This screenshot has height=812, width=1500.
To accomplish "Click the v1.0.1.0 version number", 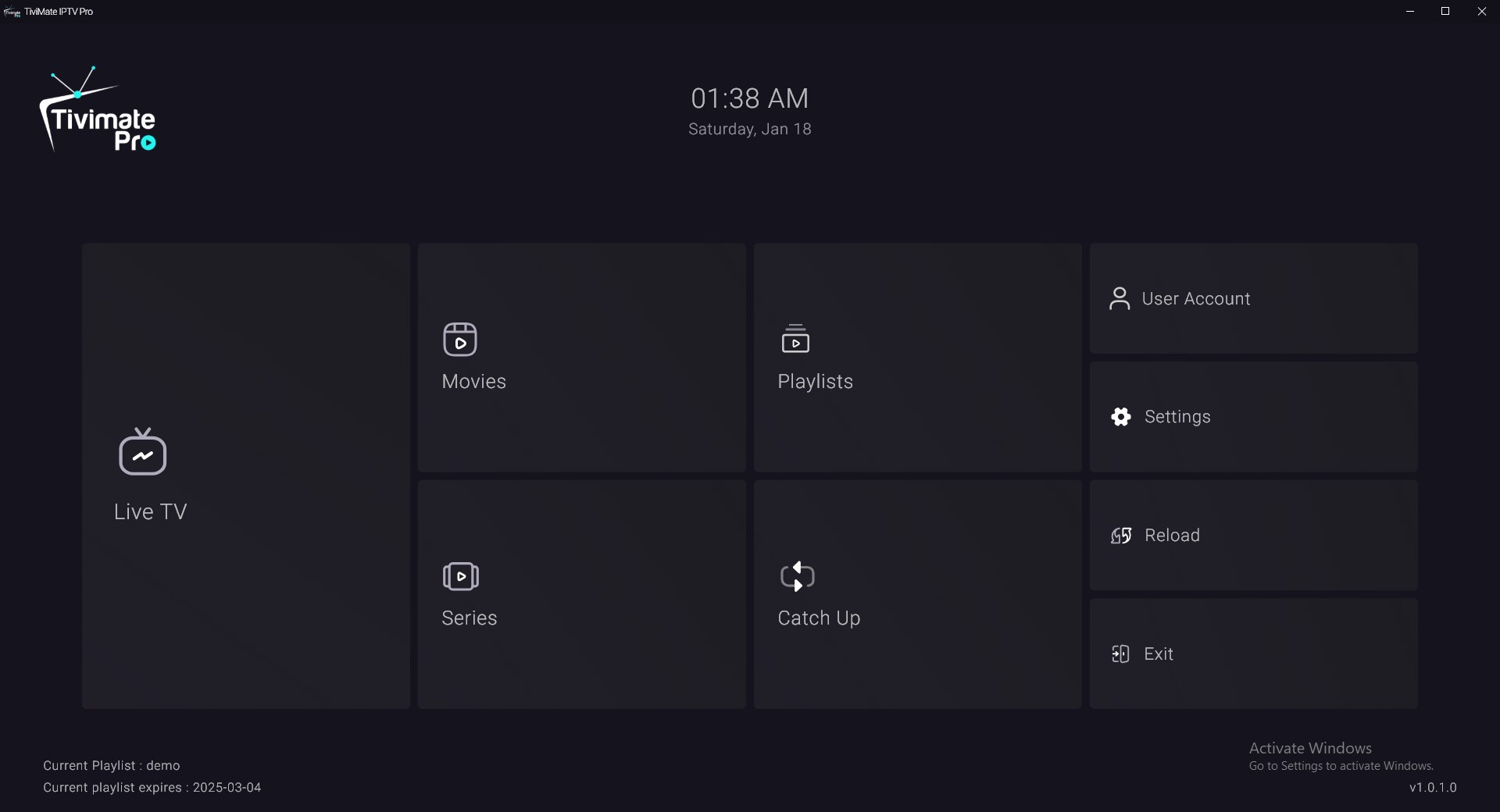I will (1433, 788).
